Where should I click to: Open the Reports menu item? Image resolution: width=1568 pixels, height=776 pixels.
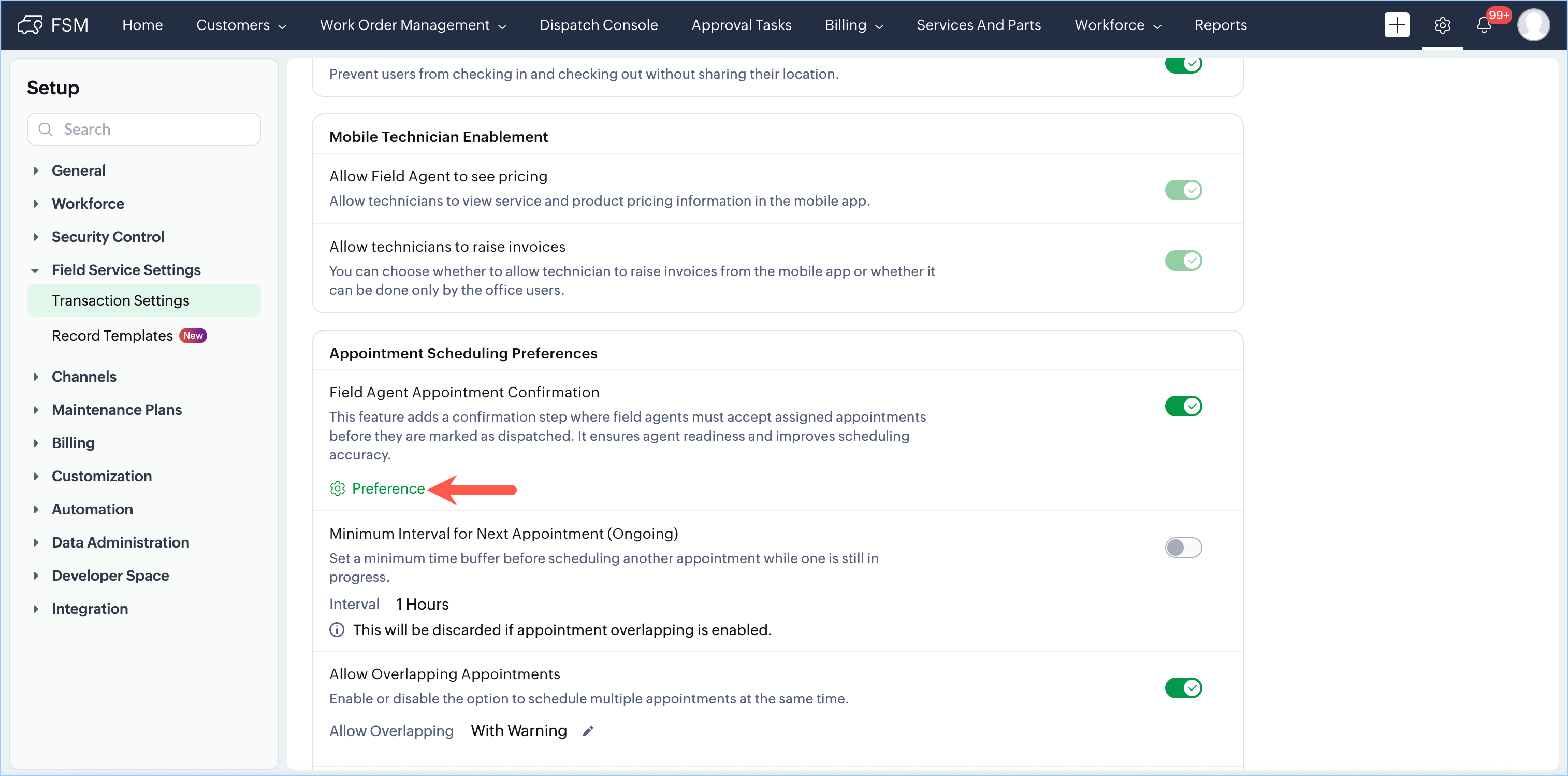(x=1220, y=25)
